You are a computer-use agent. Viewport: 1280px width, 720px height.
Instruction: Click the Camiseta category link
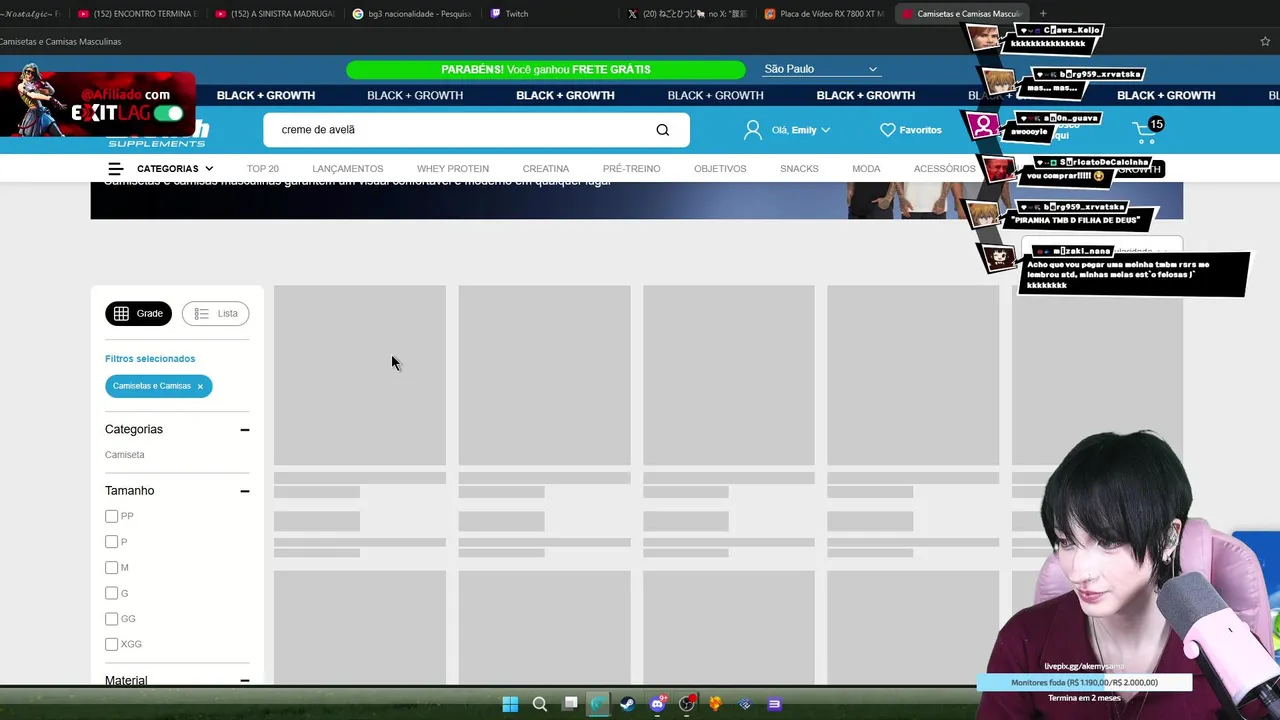point(125,455)
